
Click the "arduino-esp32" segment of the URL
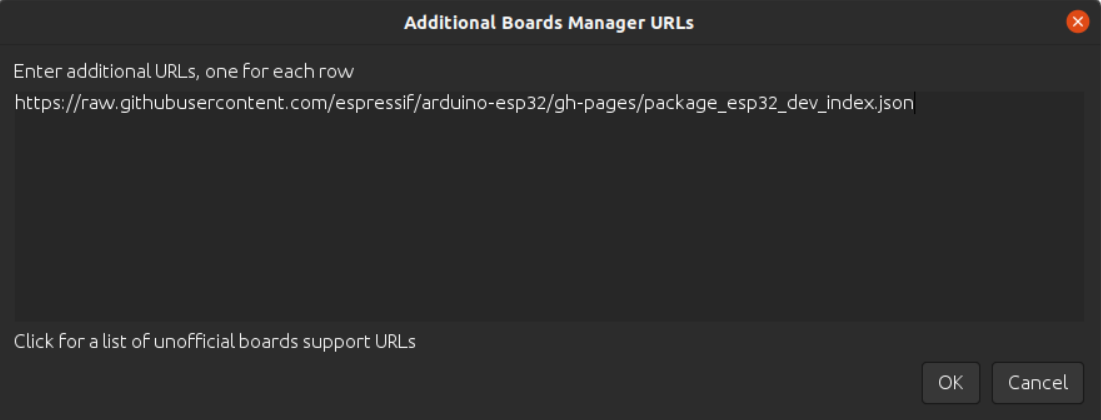pyautogui.click(x=484, y=104)
